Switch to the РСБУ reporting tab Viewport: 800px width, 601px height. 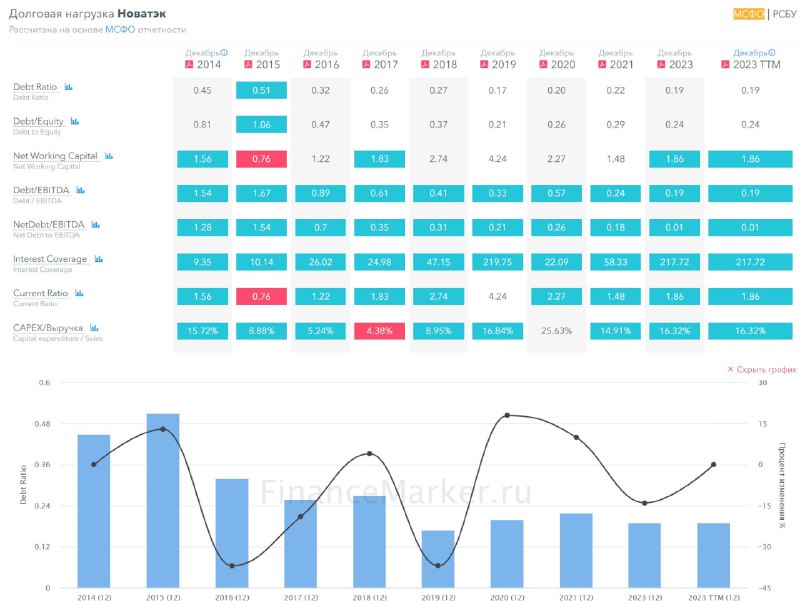coord(784,14)
